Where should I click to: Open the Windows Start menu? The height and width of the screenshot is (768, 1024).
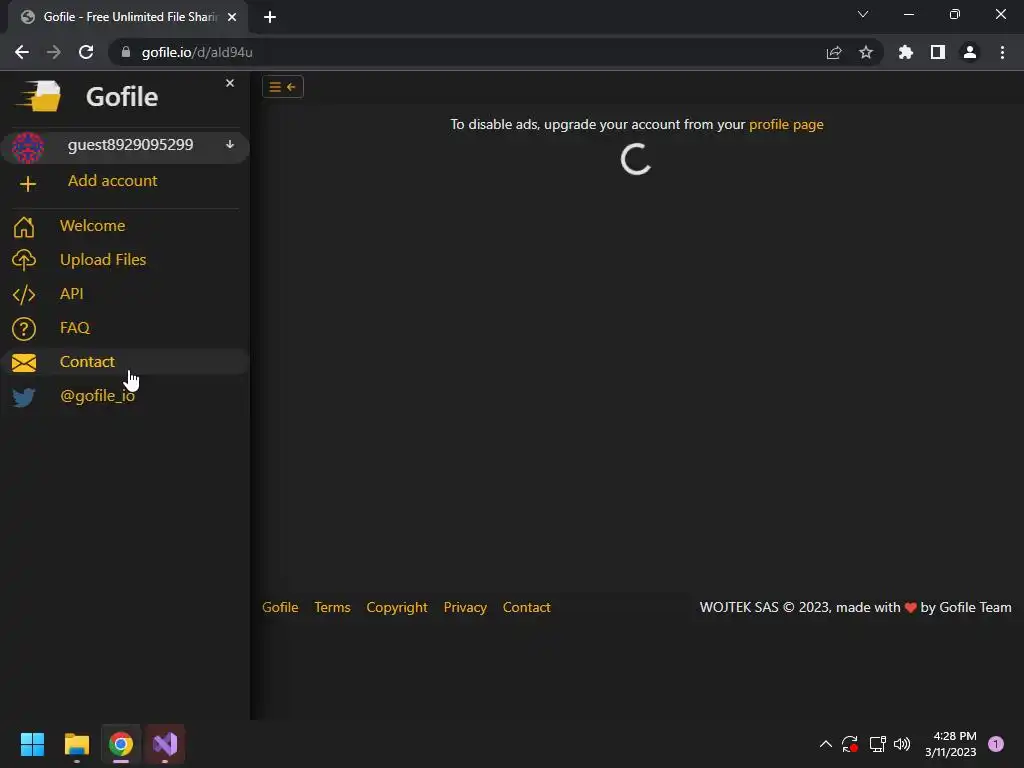tap(32, 744)
